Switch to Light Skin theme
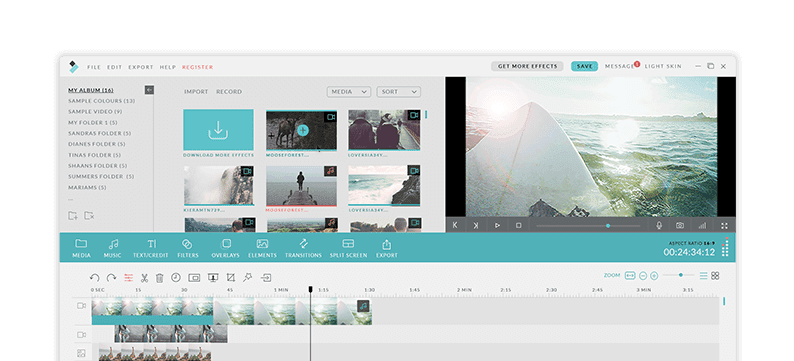 [663, 66]
